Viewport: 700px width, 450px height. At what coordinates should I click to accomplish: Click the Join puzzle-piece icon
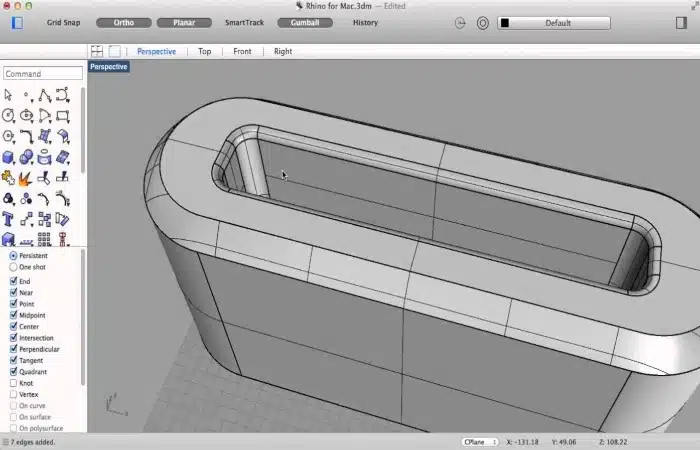click(x=8, y=178)
